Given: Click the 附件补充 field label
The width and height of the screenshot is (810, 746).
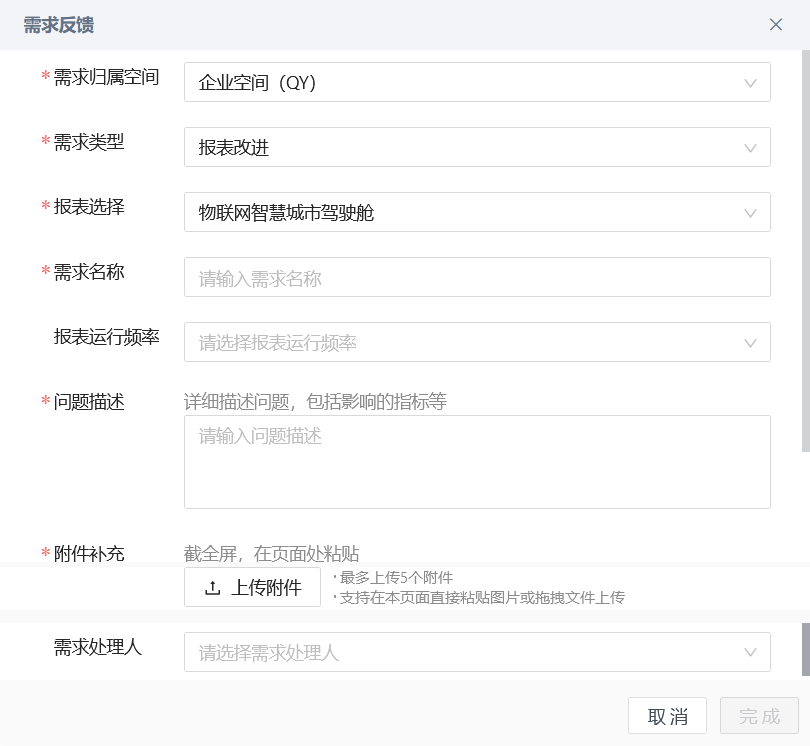Looking at the screenshot, I should click(89, 554).
